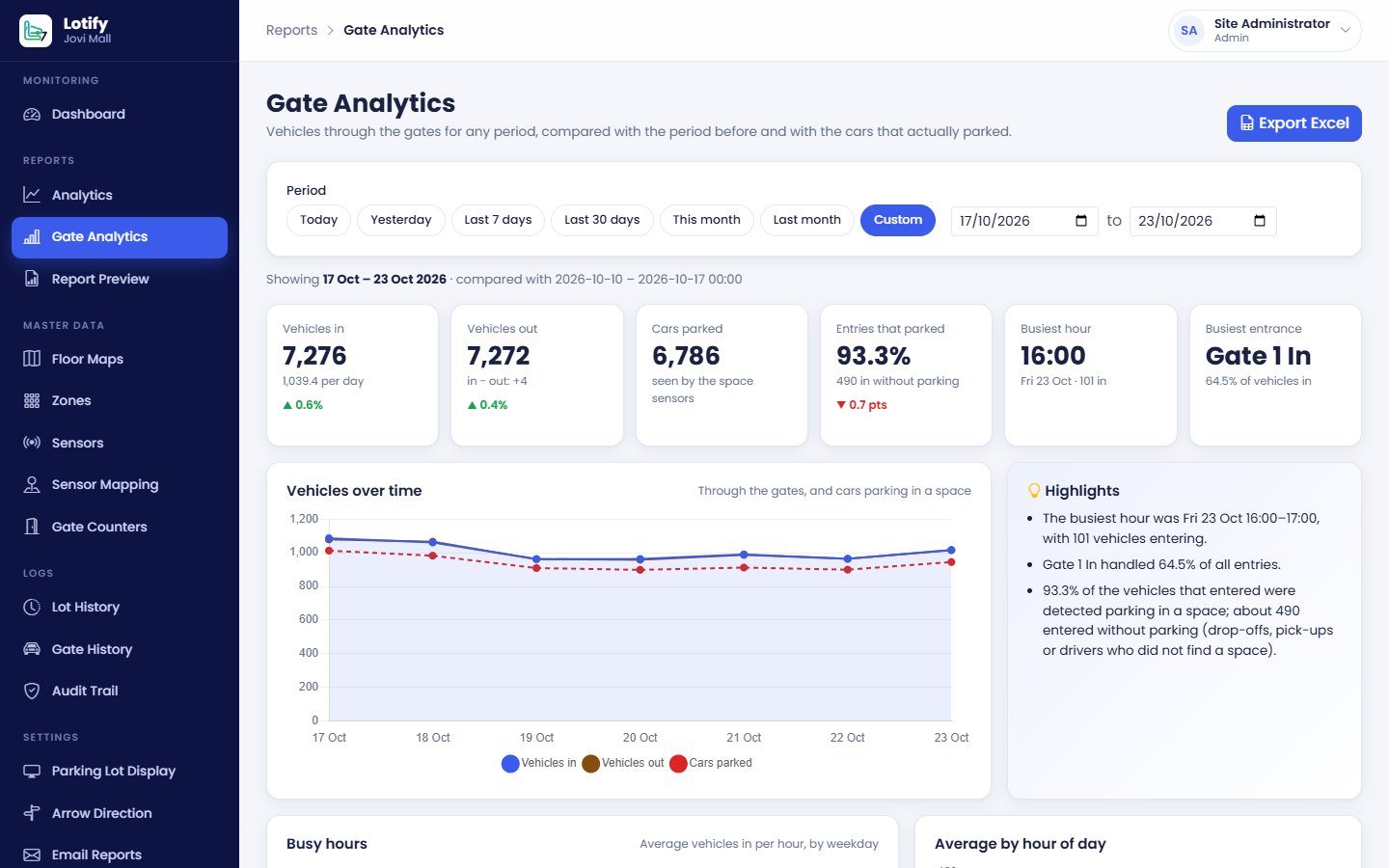The width and height of the screenshot is (1389, 868).
Task: Click the Audit Trail shield icon
Action: click(32, 691)
